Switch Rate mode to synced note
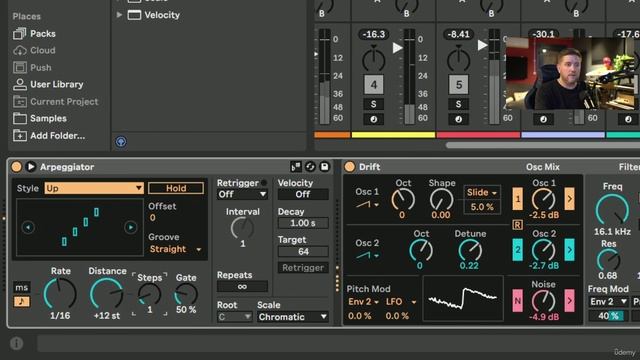Viewport: 640px width, 360px height. tap(21, 302)
